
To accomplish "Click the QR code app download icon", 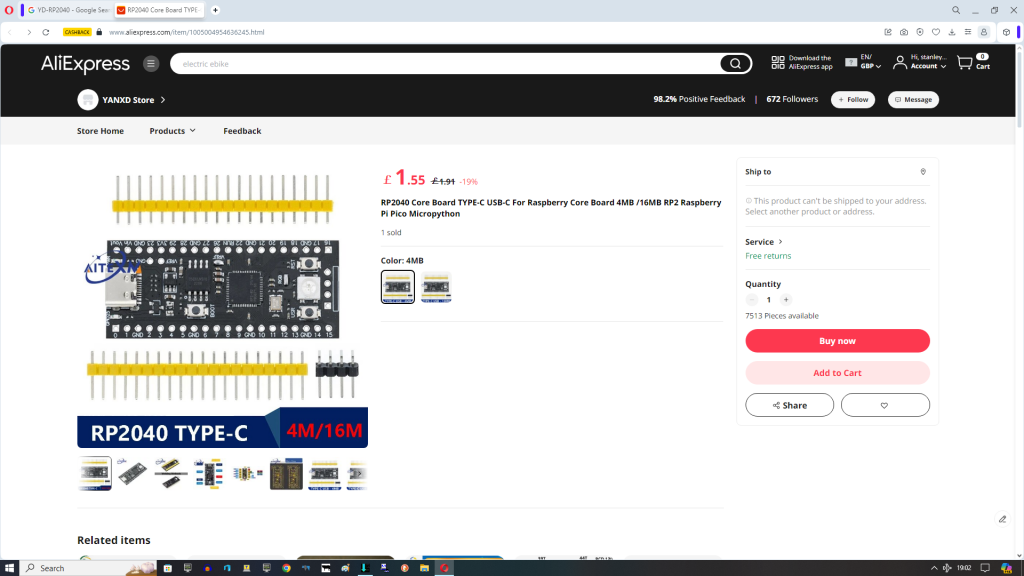I will click(778, 63).
